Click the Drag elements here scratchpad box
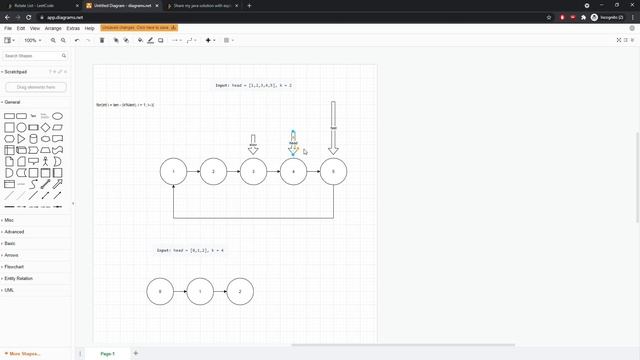The width and height of the screenshot is (640, 360). pos(36,87)
